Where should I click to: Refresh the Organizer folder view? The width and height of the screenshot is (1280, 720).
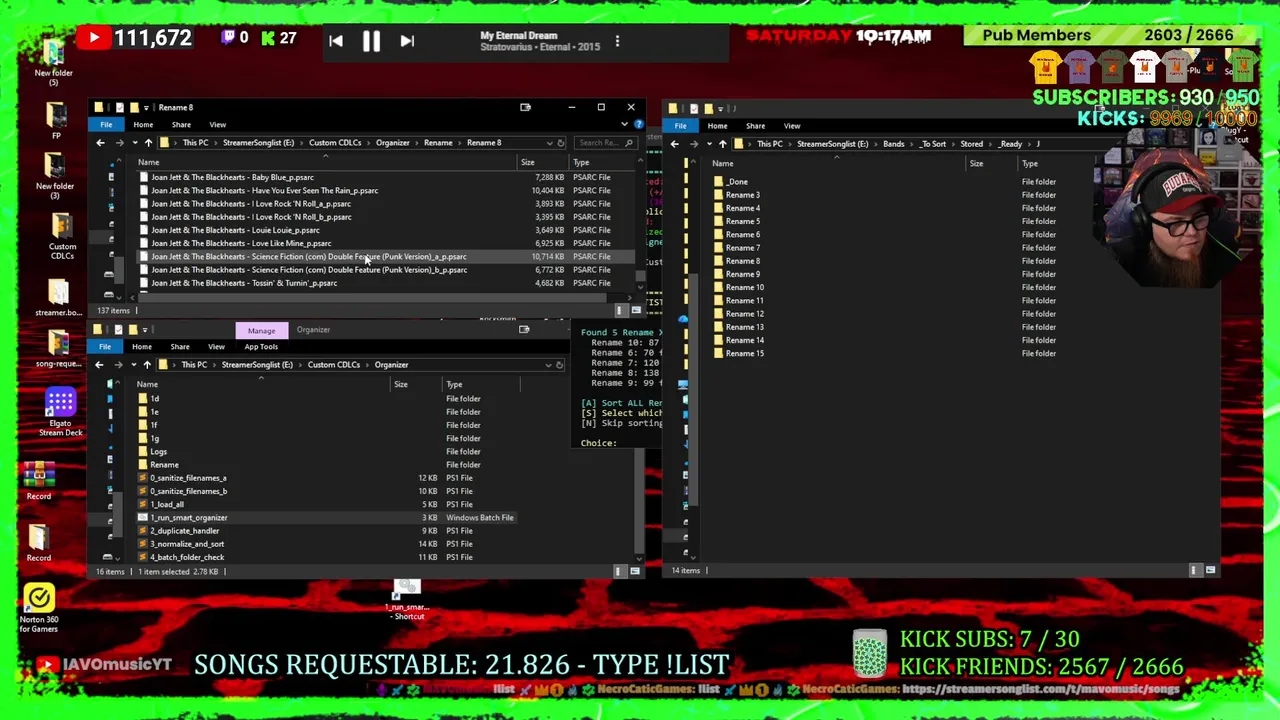[560, 365]
